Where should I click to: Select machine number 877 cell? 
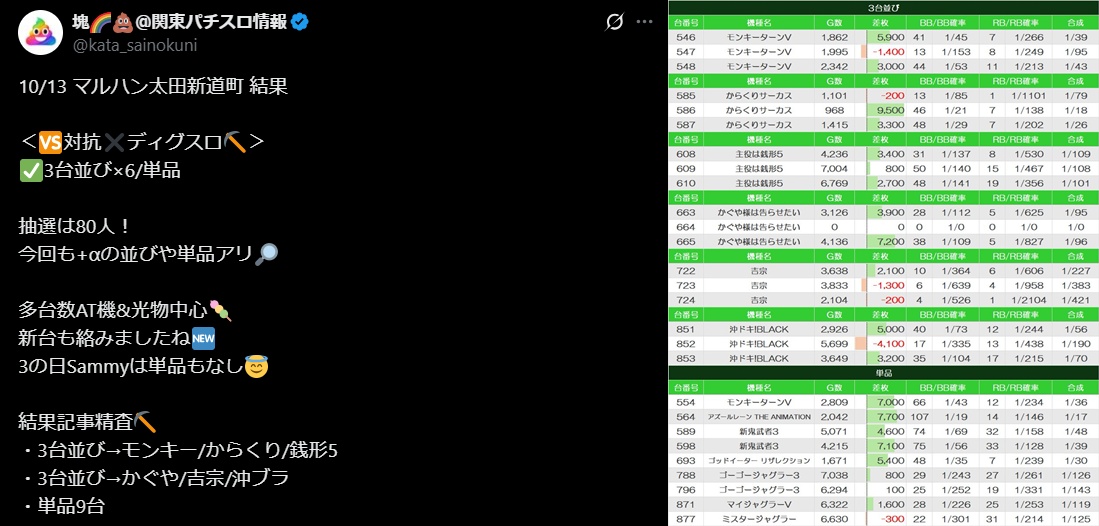click(687, 519)
